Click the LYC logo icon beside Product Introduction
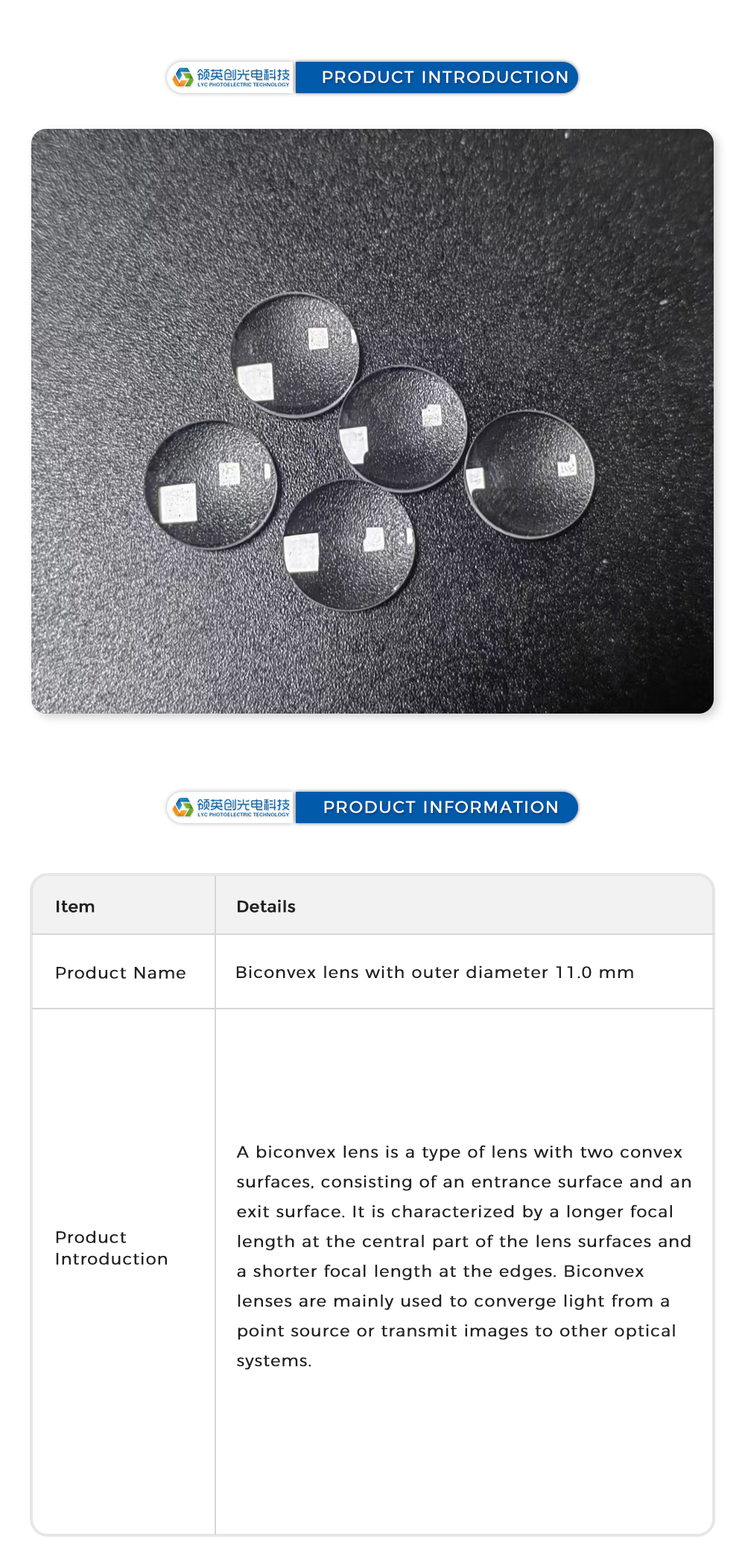745x1568 pixels. tap(183, 77)
